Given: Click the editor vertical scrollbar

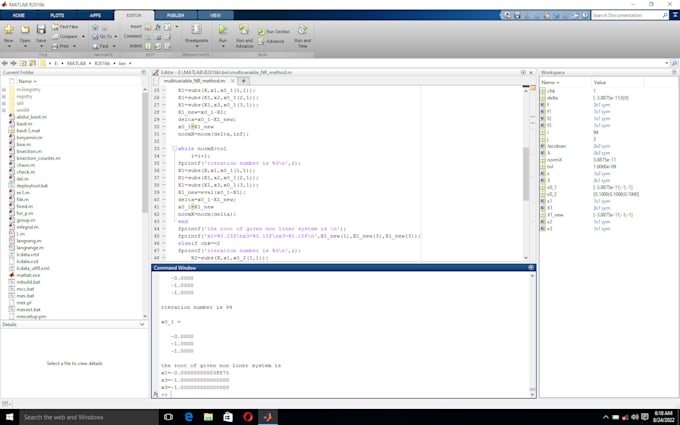Looking at the screenshot, I should coord(526,173).
